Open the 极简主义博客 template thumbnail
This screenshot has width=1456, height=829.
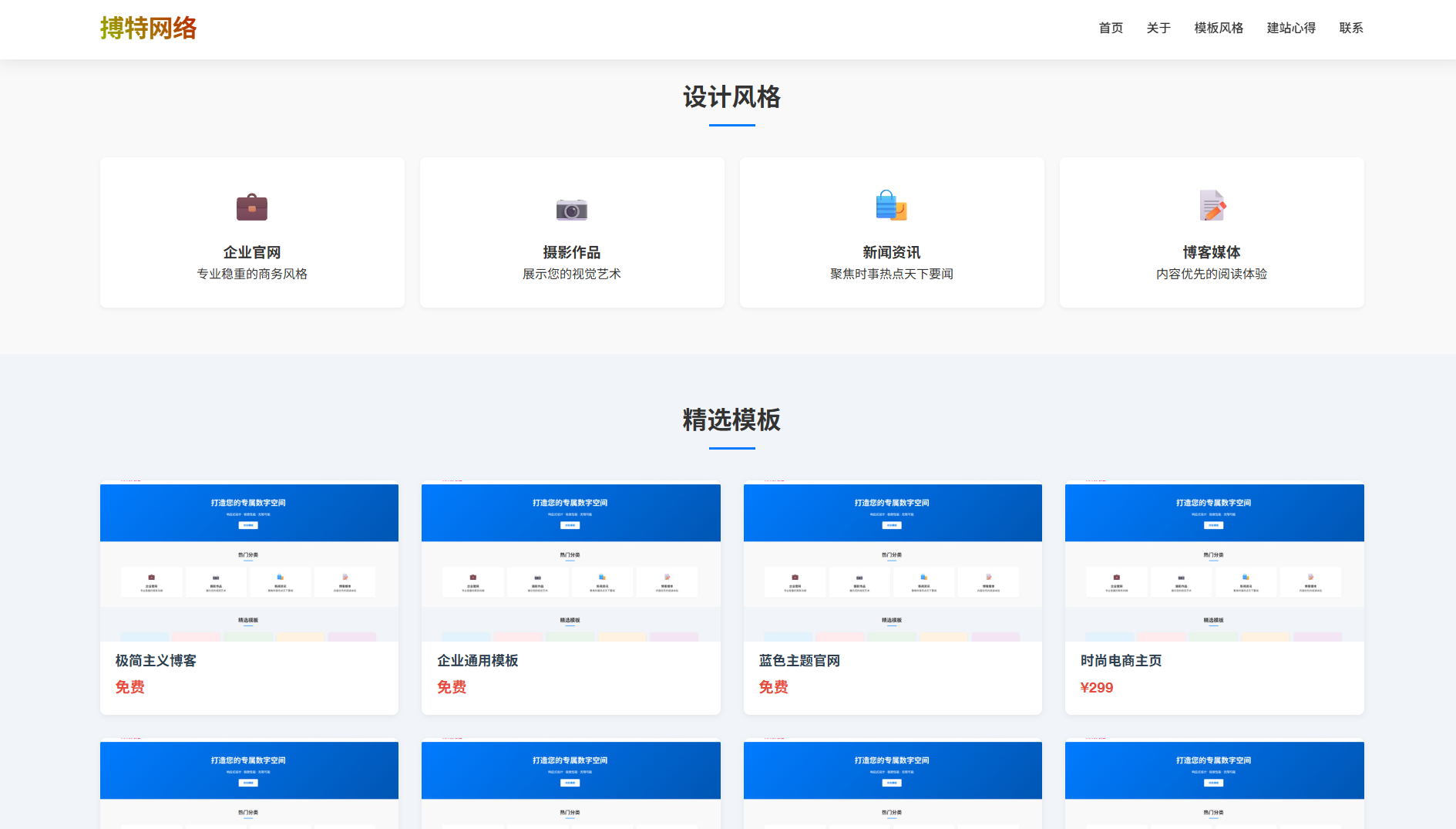click(249, 561)
